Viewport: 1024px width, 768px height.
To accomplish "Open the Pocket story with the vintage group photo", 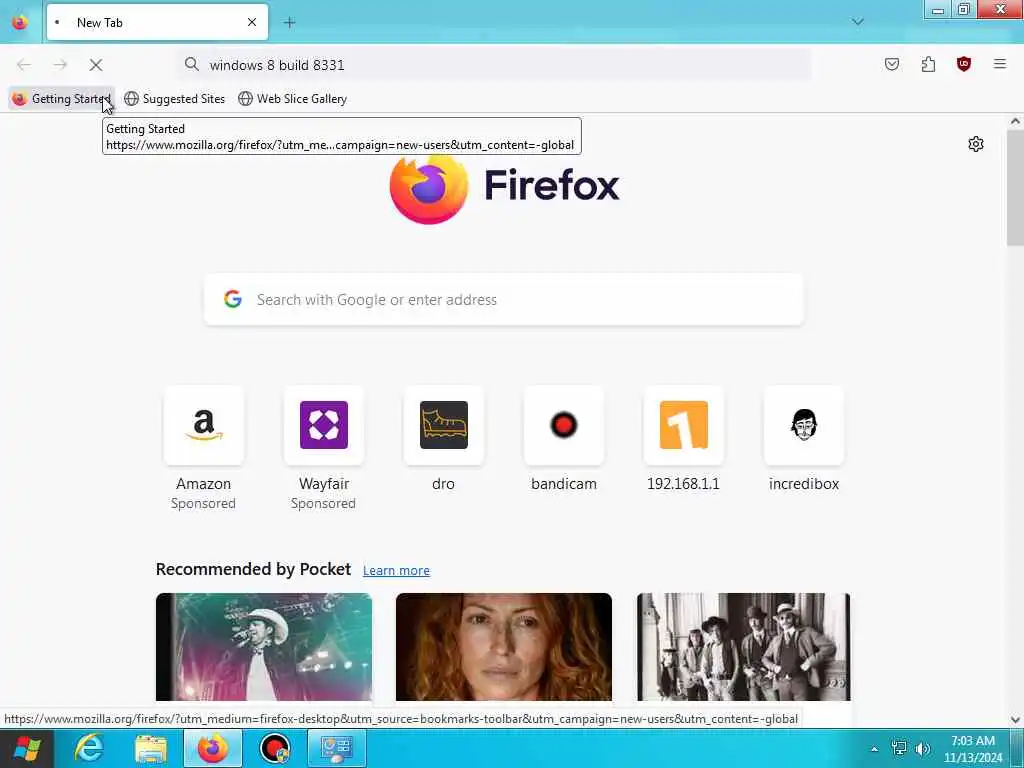I will click(743, 647).
